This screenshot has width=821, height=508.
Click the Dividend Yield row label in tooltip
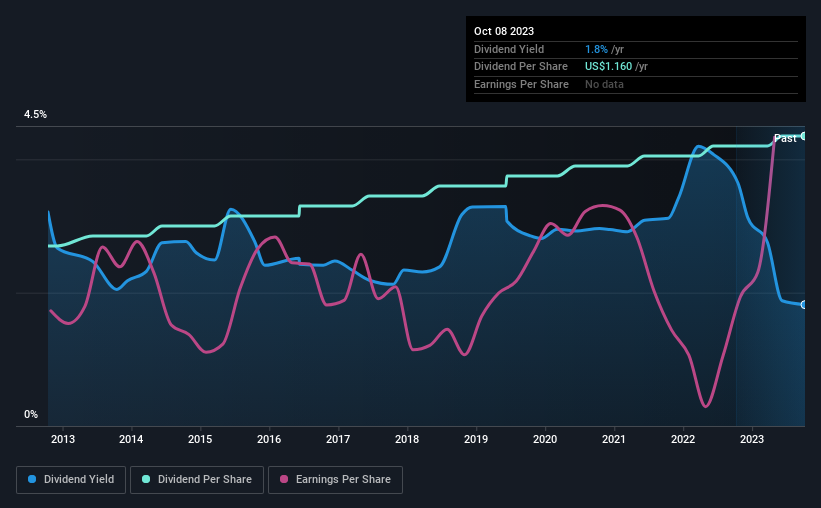(509, 49)
